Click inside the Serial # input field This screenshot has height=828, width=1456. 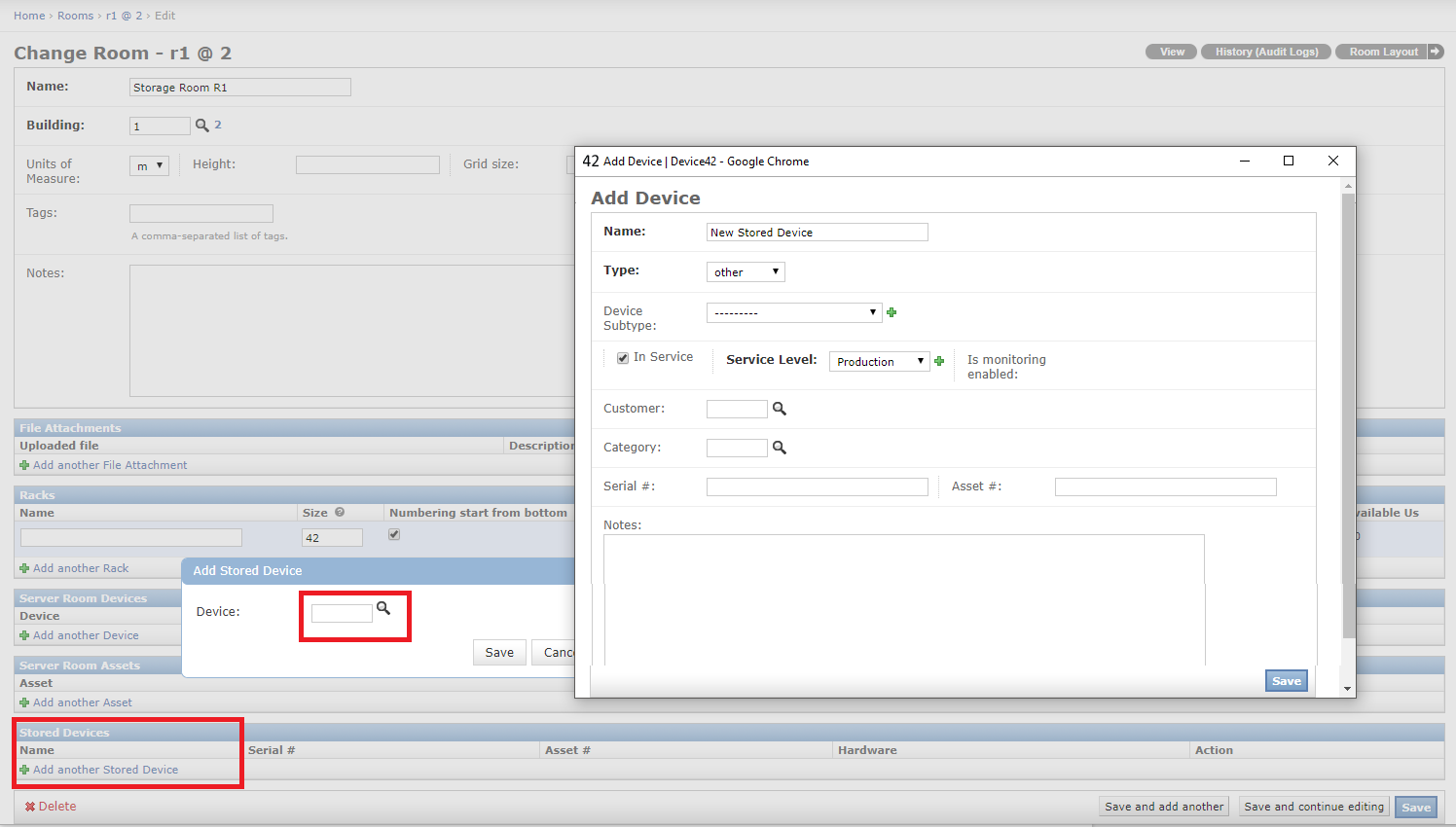(817, 486)
